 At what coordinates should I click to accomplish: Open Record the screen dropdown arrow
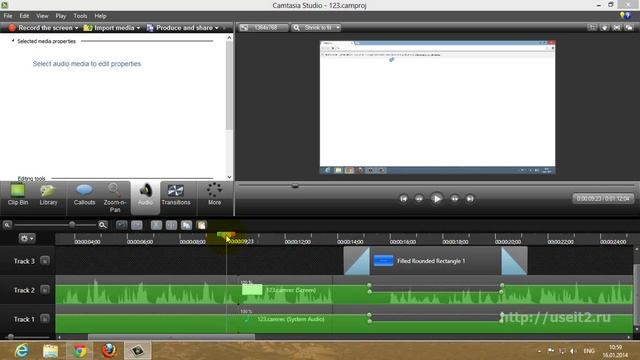(x=76, y=28)
